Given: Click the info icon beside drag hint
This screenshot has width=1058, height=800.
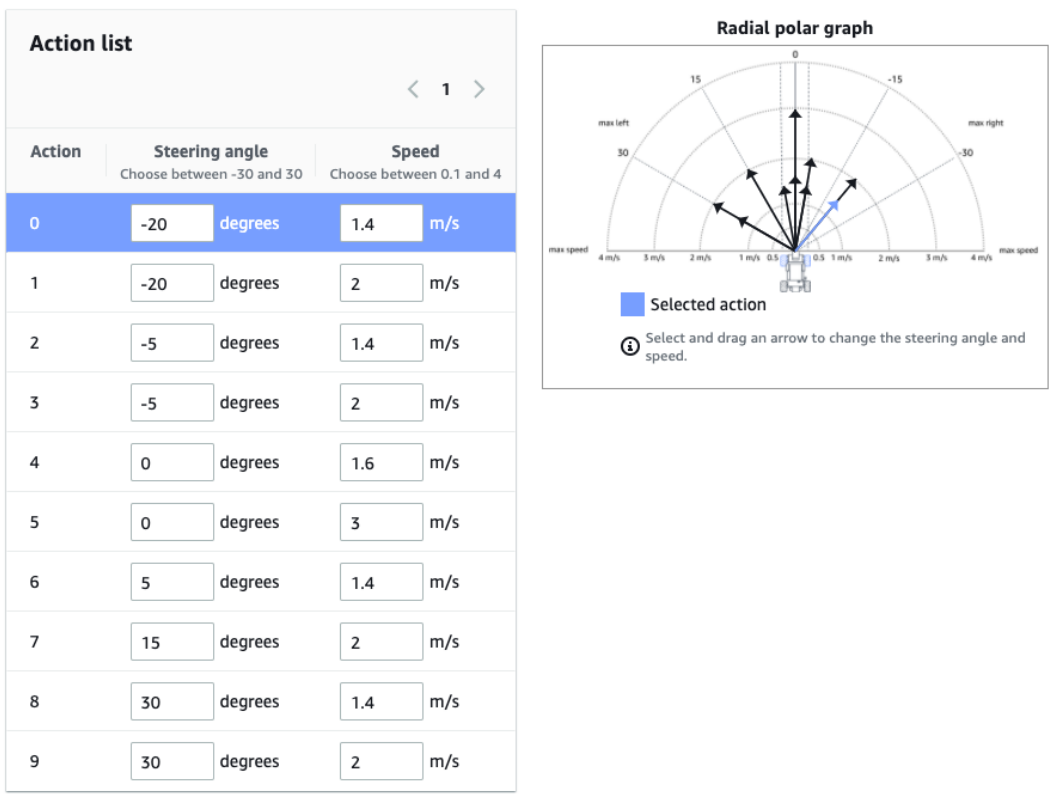Looking at the screenshot, I should [630, 347].
